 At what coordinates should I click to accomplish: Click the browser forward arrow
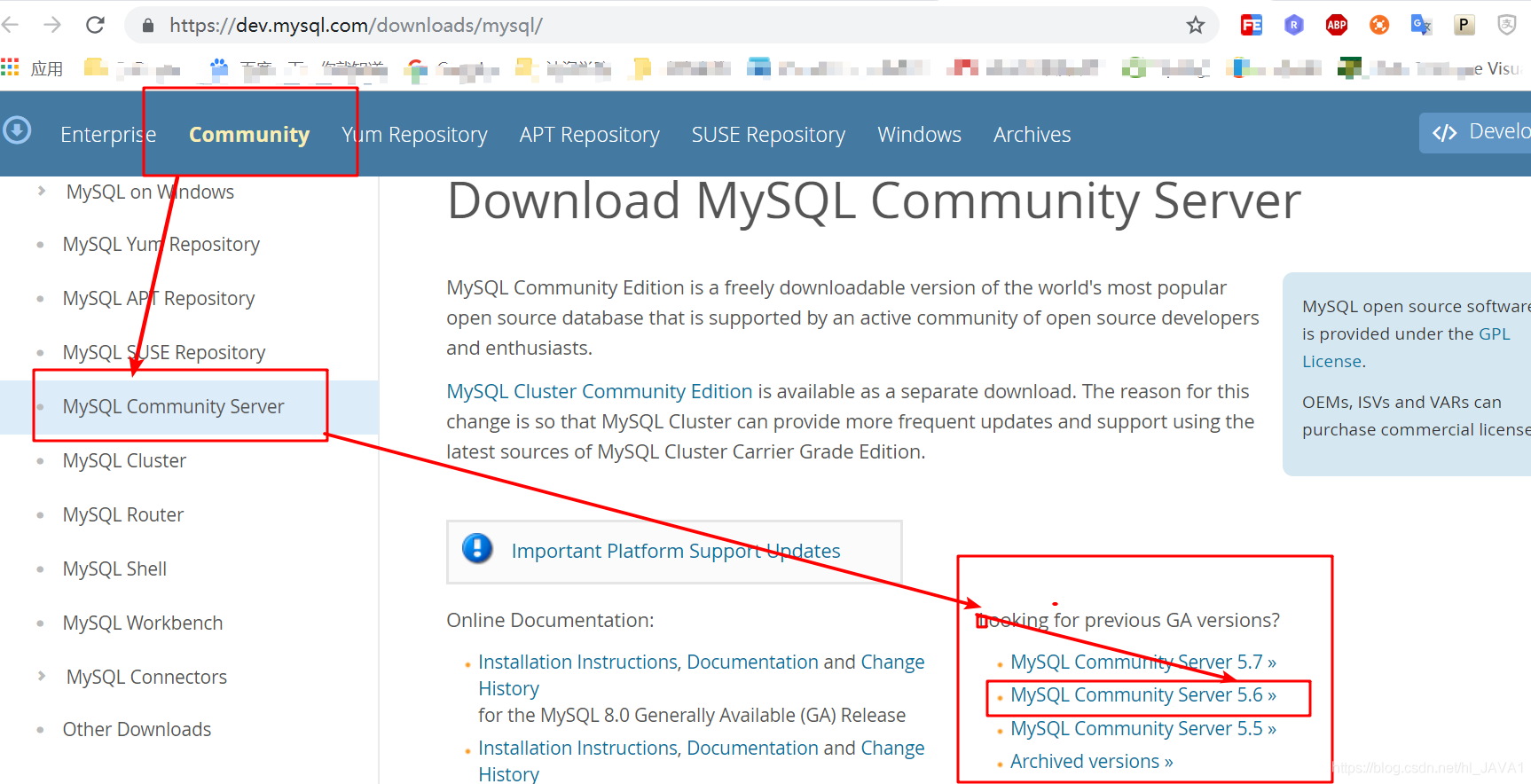pyautogui.click(x=52, y=25)
